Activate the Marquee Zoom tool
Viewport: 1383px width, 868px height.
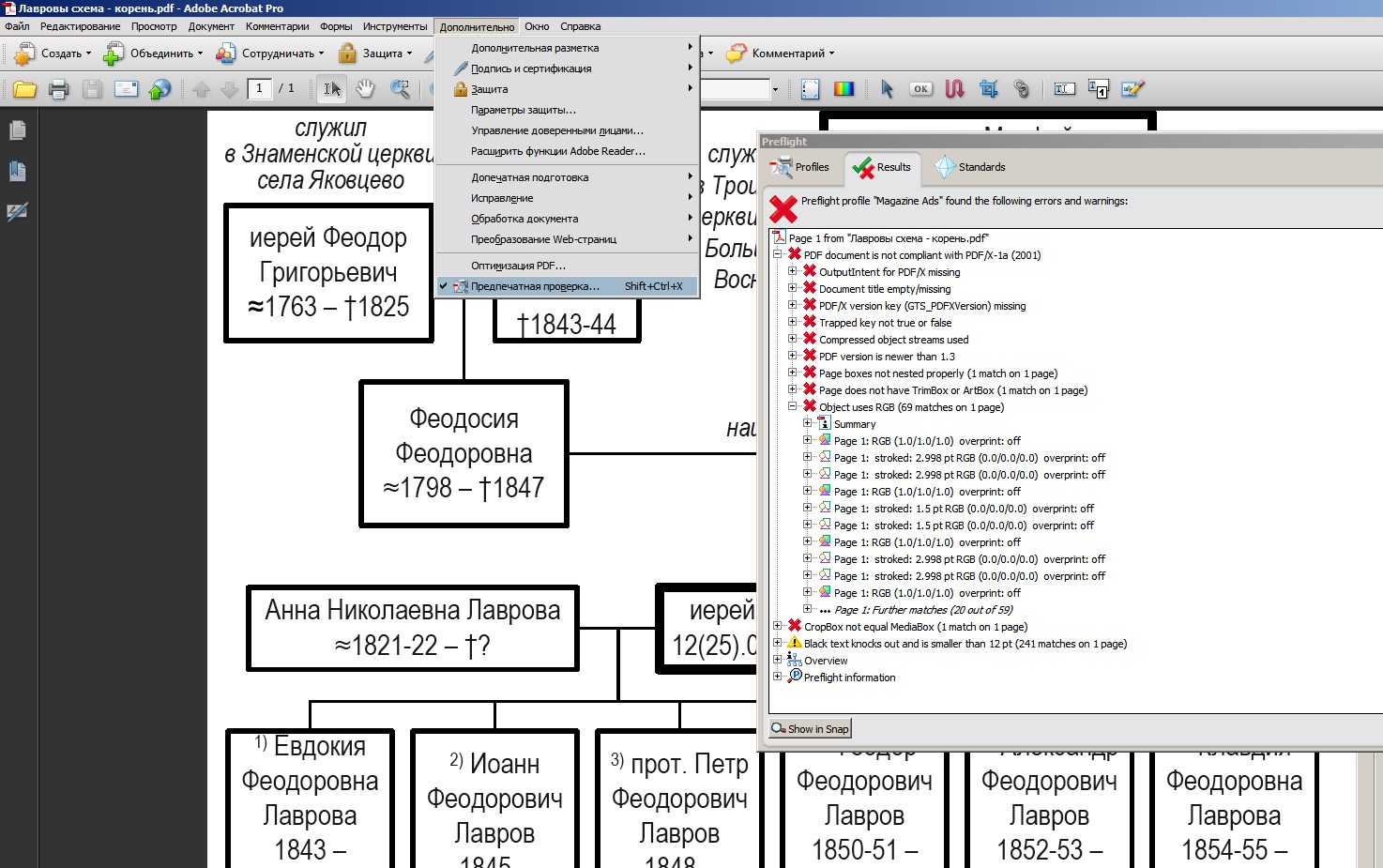(401, 89)
